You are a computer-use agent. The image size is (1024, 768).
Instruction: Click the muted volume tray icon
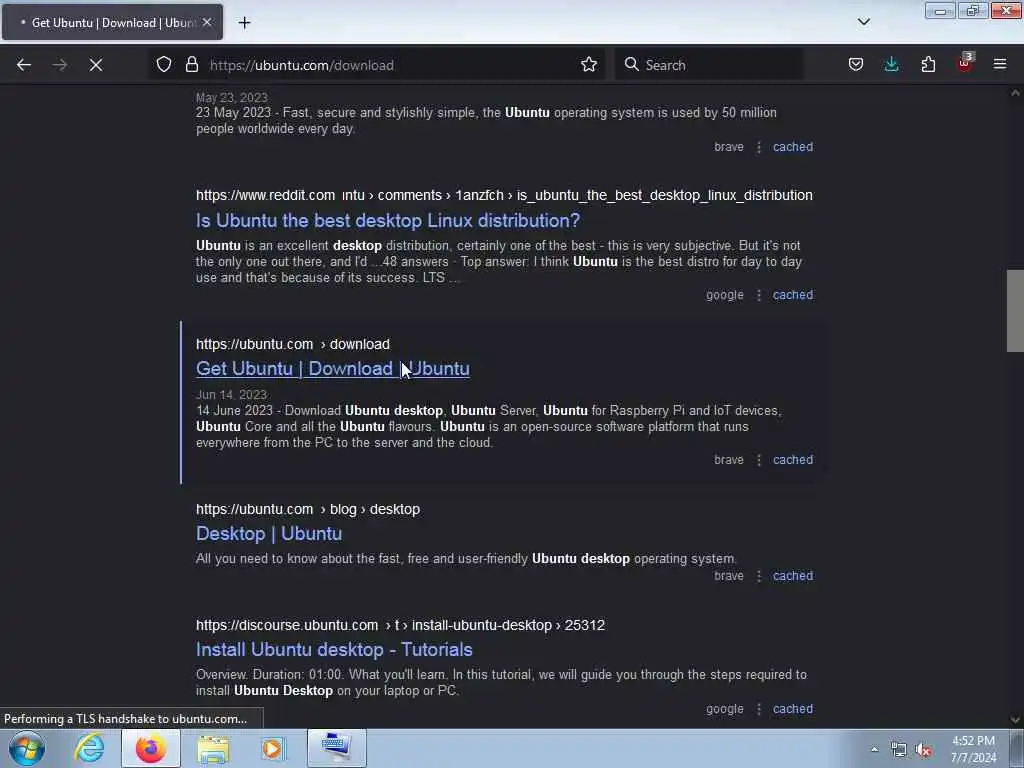[923, 750]
